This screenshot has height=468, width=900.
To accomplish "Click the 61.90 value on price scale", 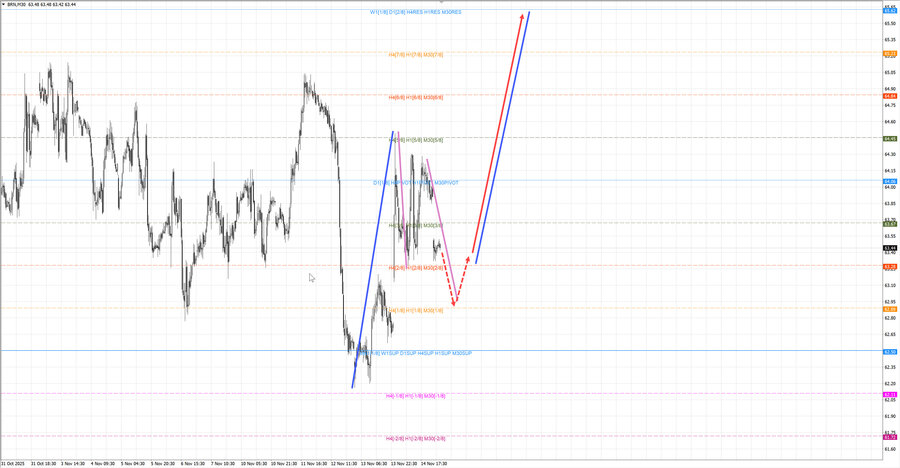I will click(890, 416).
